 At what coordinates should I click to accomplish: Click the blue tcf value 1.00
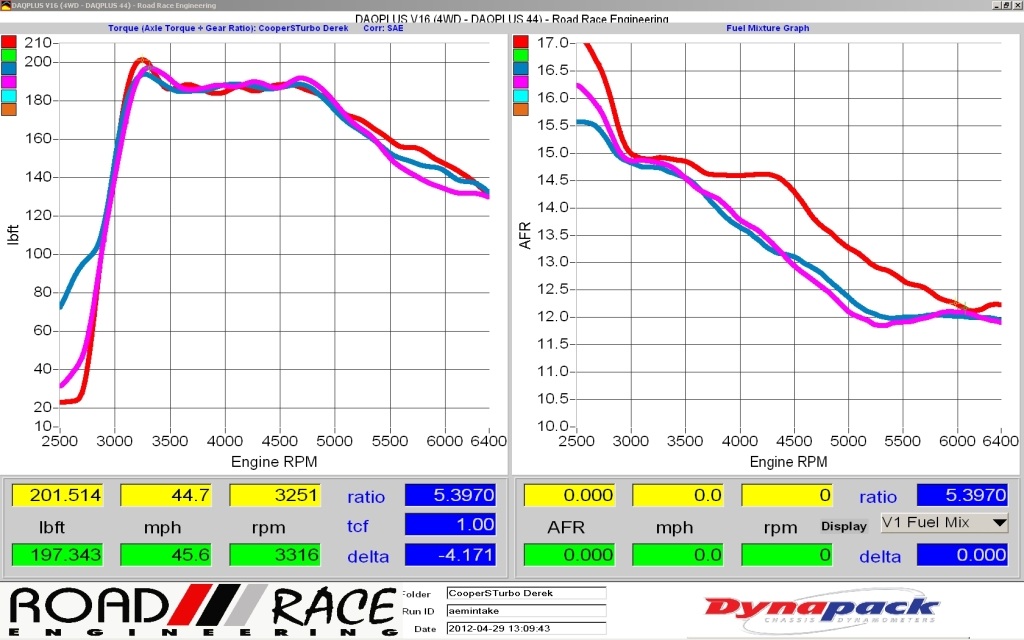point(449,524)
